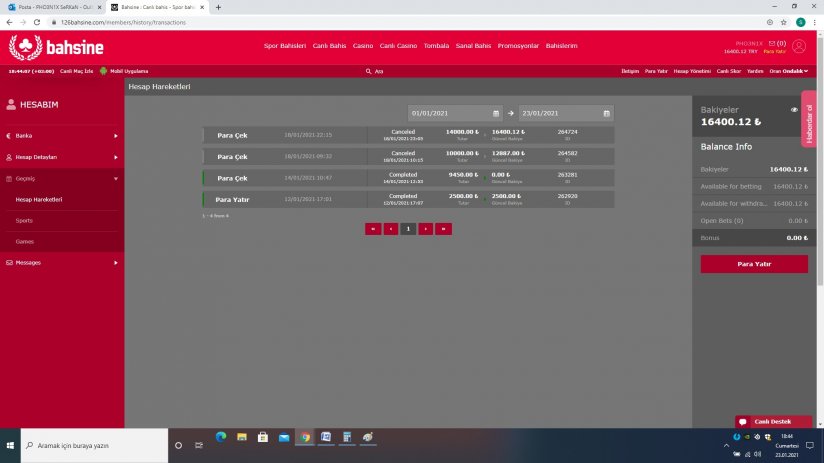Select the Para Yatır row with ID 262920
Image resolution: width=824 pixels, height=463 pixels.
click(x=408, y=199)
